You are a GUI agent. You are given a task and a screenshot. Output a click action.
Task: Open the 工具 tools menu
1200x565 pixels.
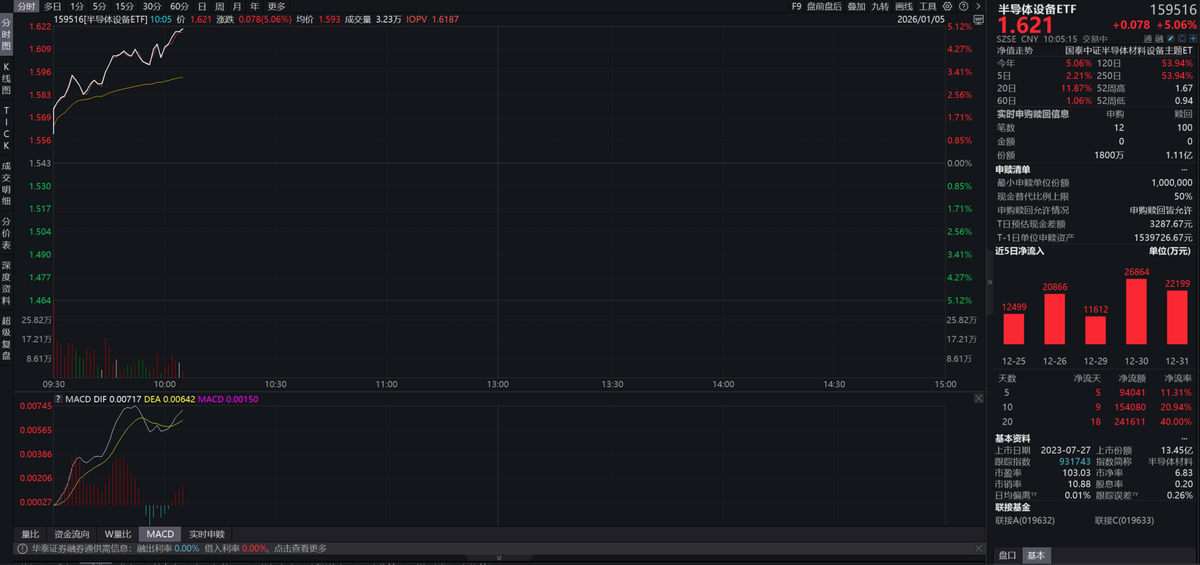[x=928, y=6]
